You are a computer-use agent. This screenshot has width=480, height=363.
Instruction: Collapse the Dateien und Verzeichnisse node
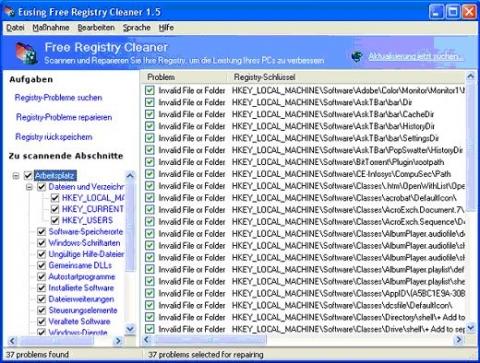(29, 187)
